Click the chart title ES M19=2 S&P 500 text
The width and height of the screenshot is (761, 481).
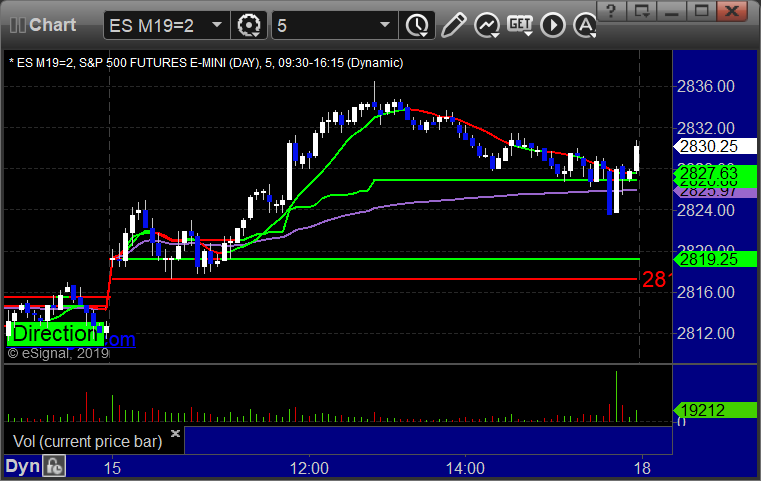(x=206, y=63)
